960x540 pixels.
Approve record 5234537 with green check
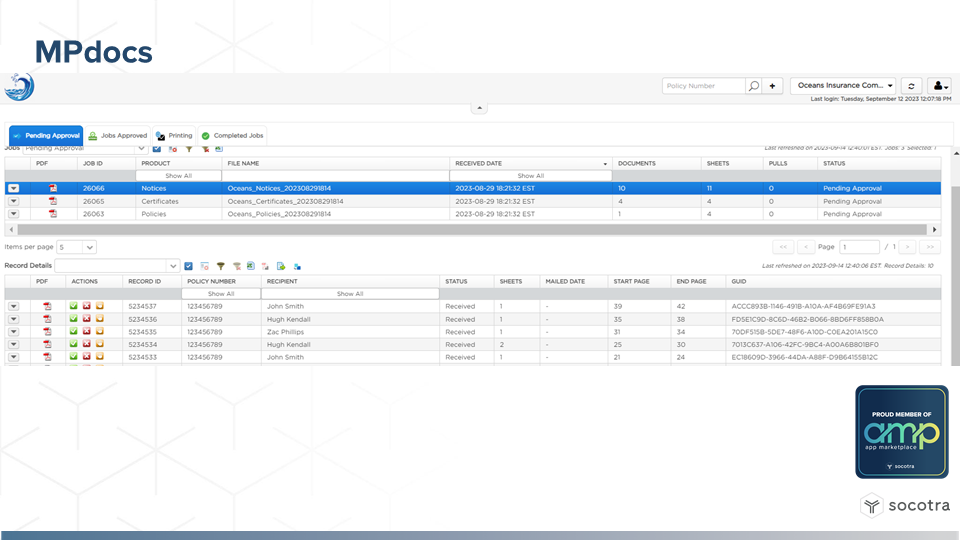point(73,306)
